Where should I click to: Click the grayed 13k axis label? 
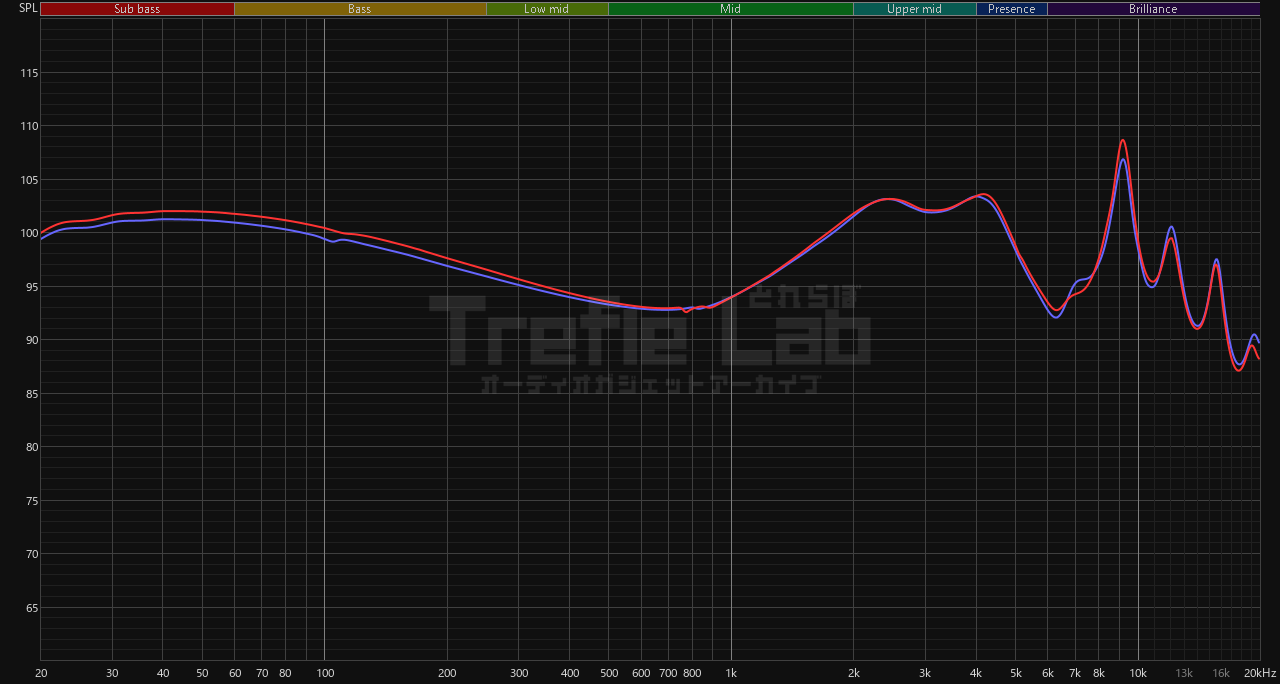click(x=1184, y=673)
